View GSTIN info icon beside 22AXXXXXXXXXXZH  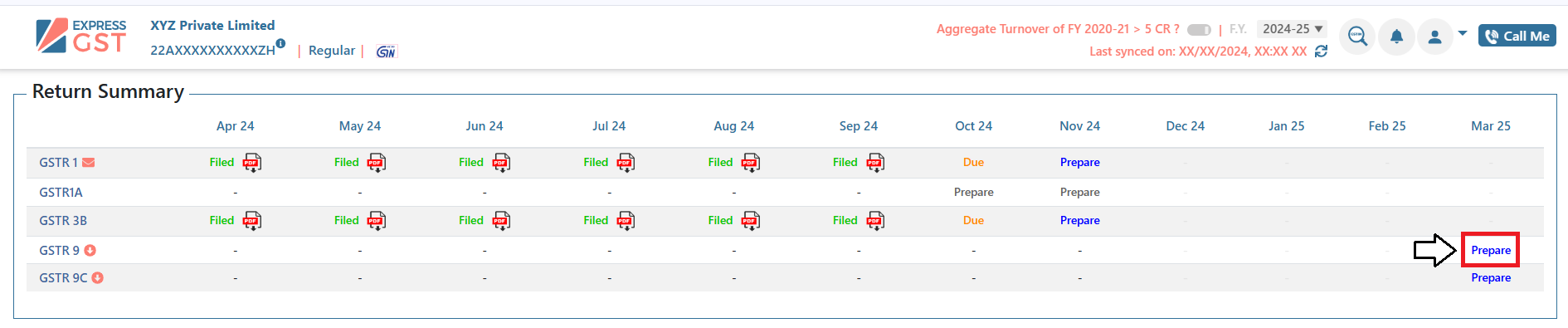pos(280,43)
